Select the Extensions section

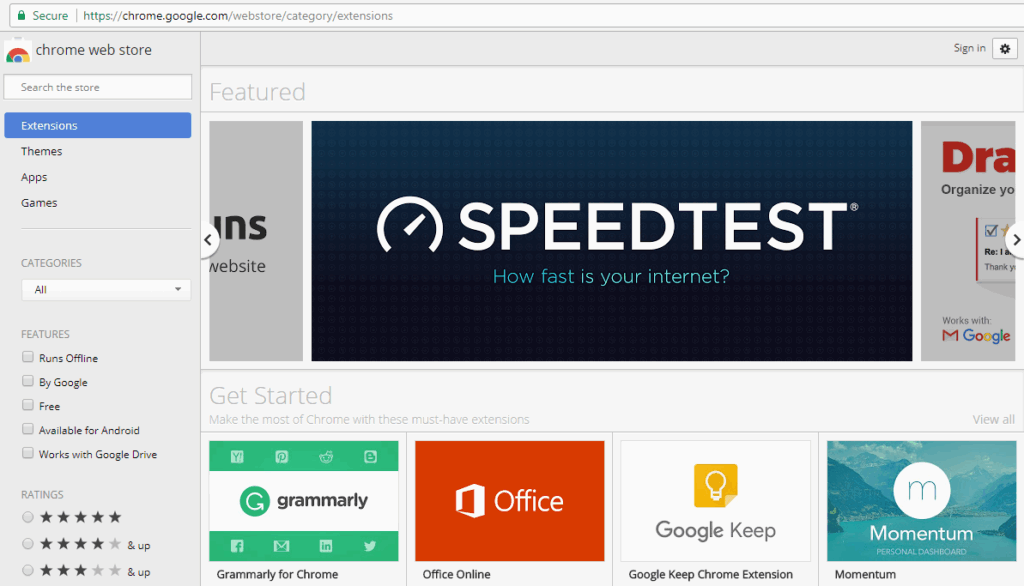[98, 125]
